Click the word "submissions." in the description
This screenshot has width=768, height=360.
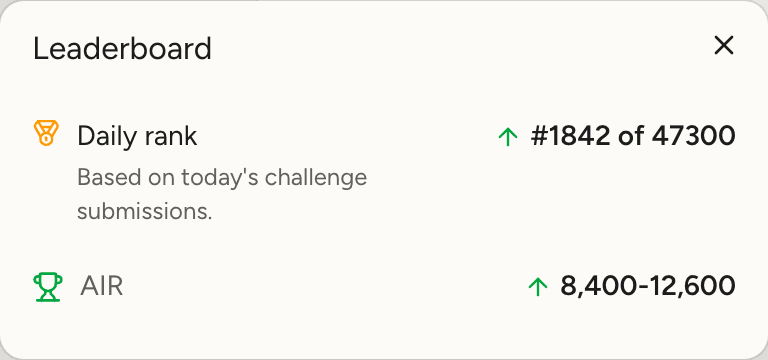coord(145,212)
